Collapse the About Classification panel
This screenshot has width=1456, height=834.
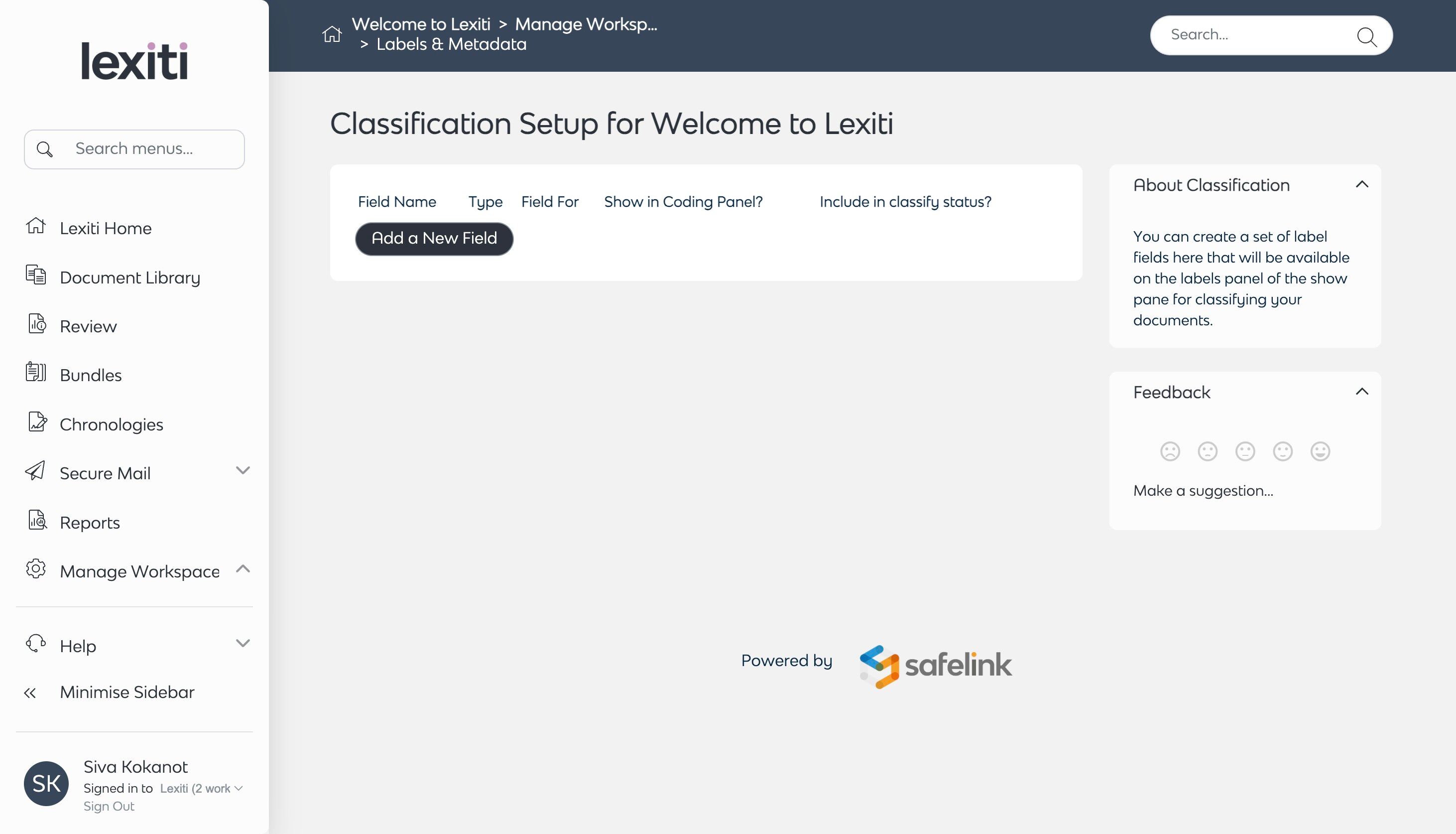point(1361,184)
